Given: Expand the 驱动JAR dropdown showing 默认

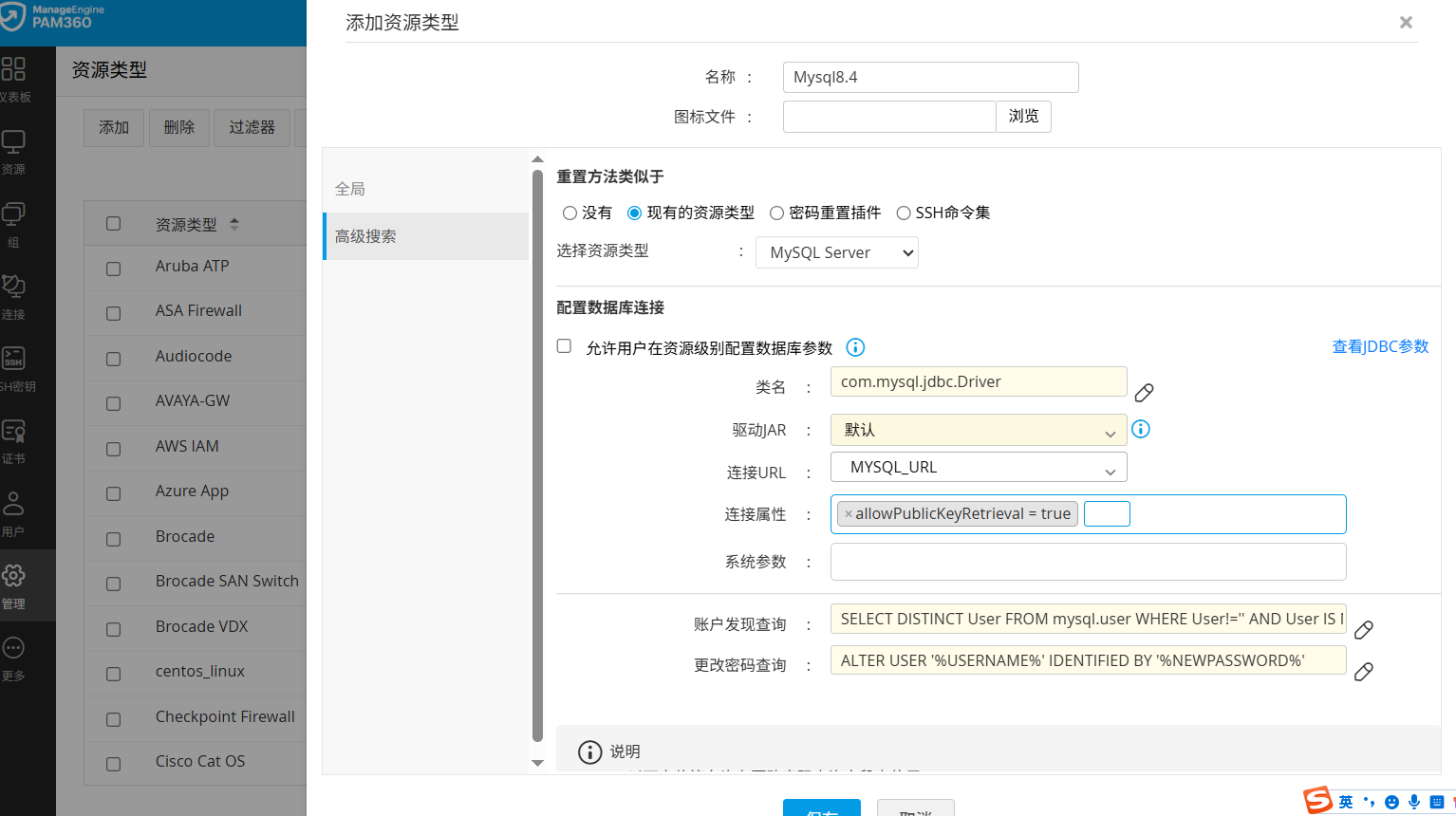Looking at the screenshot, I should point(978,430).
